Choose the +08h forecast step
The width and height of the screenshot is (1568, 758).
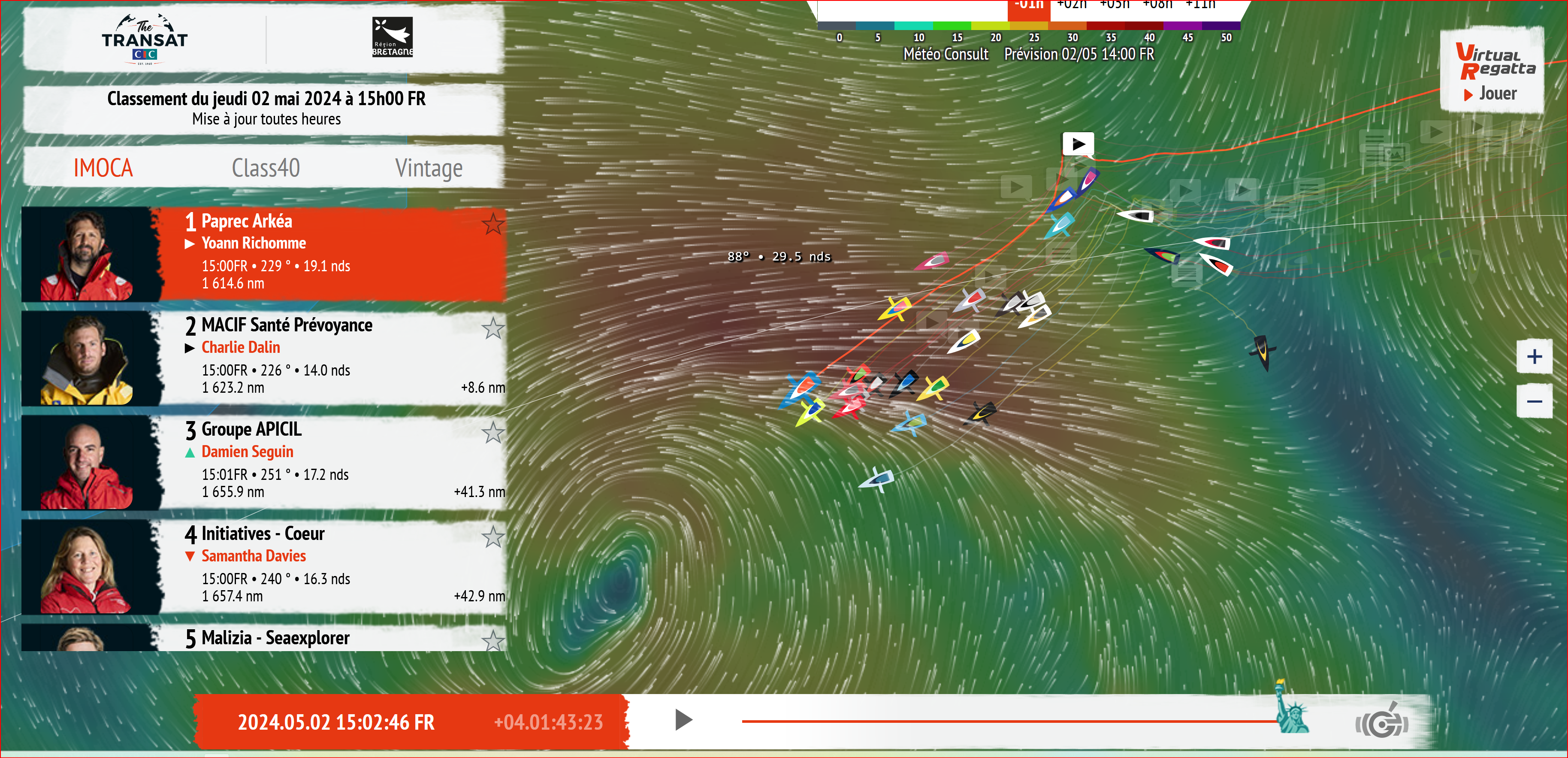pyautogui.click(x=1157, y=5)
